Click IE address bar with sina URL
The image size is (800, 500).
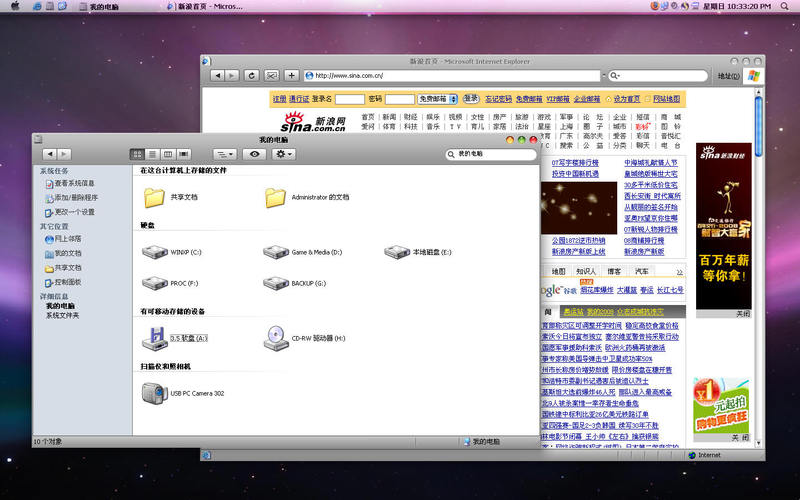pos(452,76)
